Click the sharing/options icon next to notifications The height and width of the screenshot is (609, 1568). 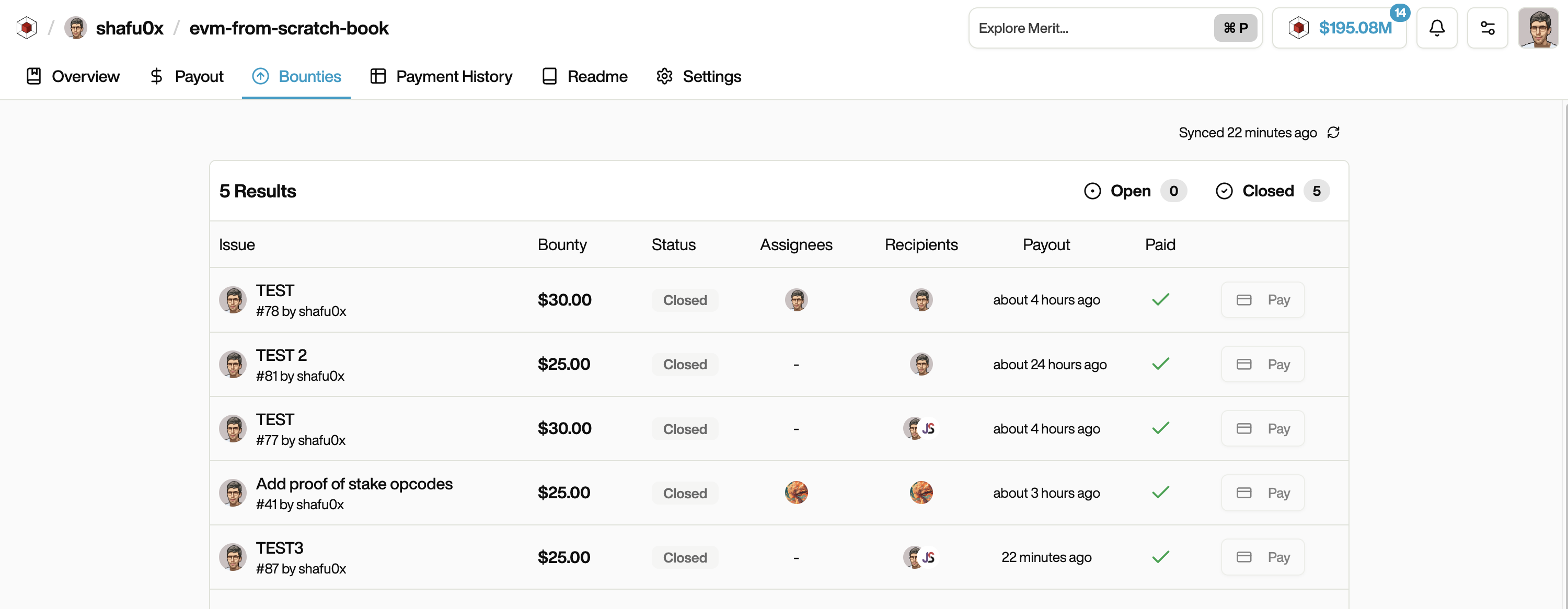tap(1488, 27)
